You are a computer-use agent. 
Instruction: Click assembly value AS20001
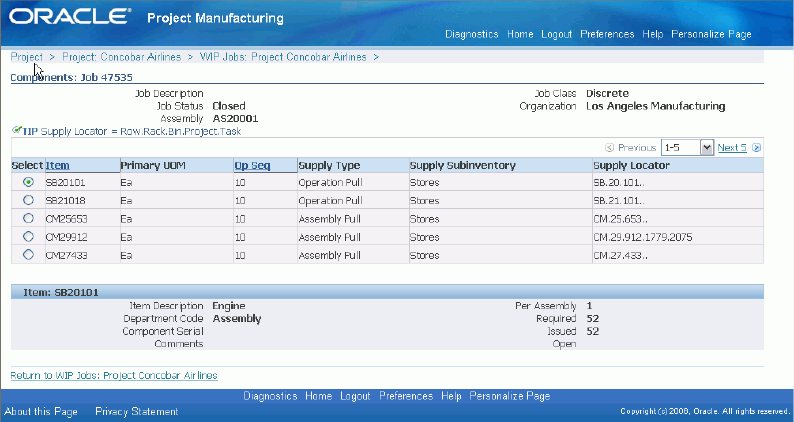[235, 119]
